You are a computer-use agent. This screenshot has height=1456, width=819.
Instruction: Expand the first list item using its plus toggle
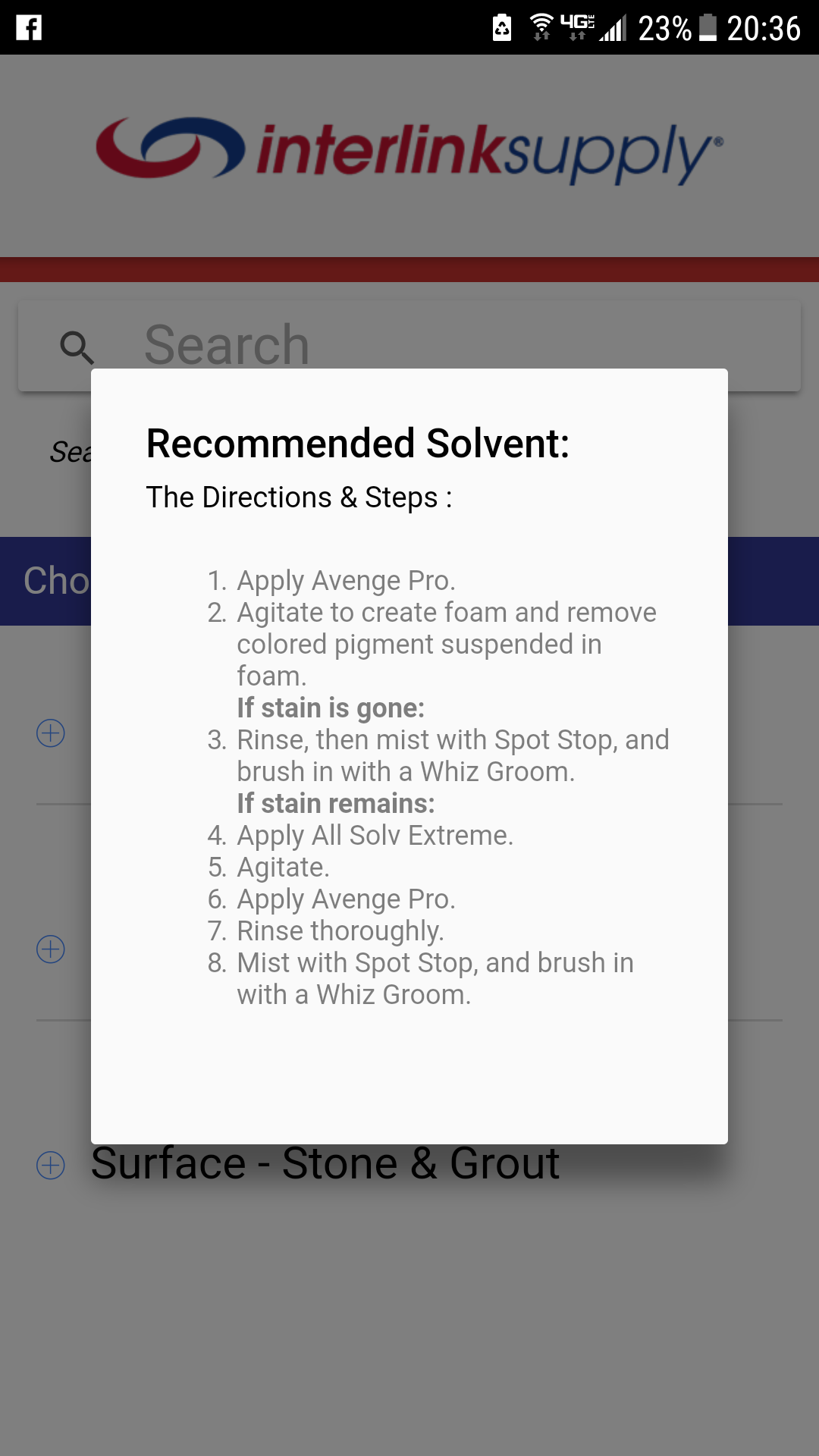coord(49,733)
